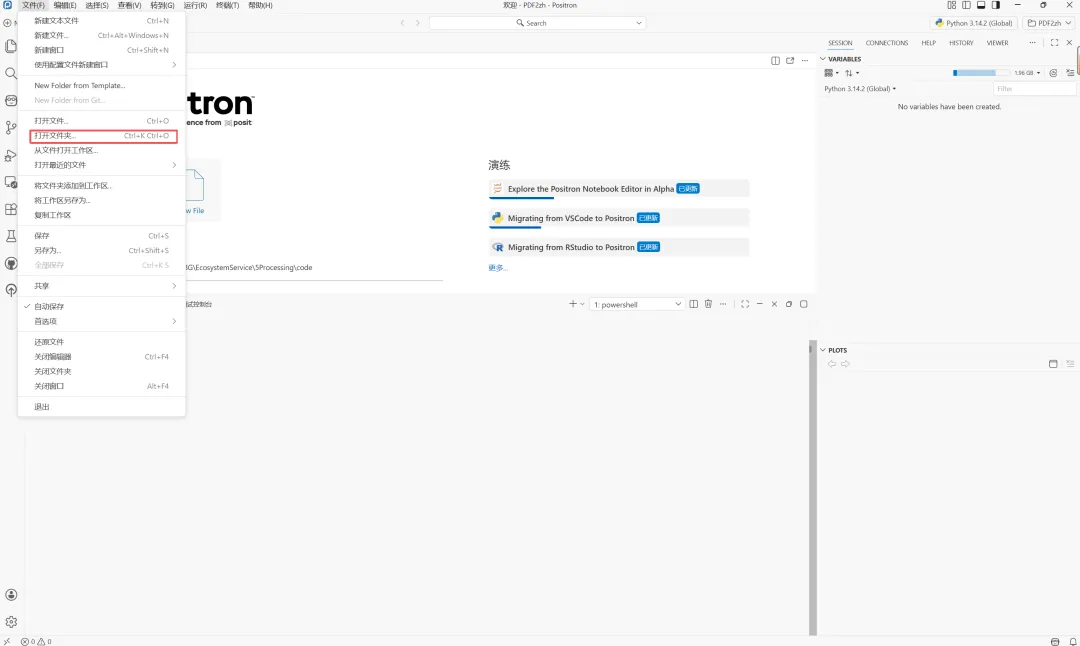This screenshot has width=1080, height=646.
Task: Open Python 3.14.2 session dropdown in Variables
Action: tap(860, 89)
